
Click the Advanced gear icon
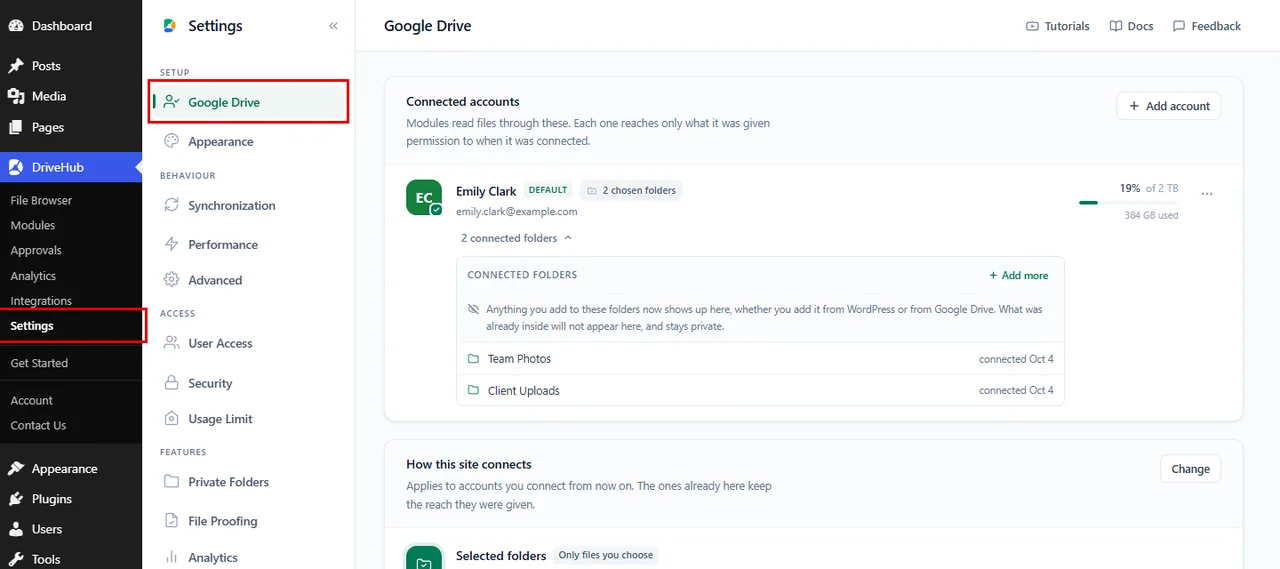[x=171, y=280]
